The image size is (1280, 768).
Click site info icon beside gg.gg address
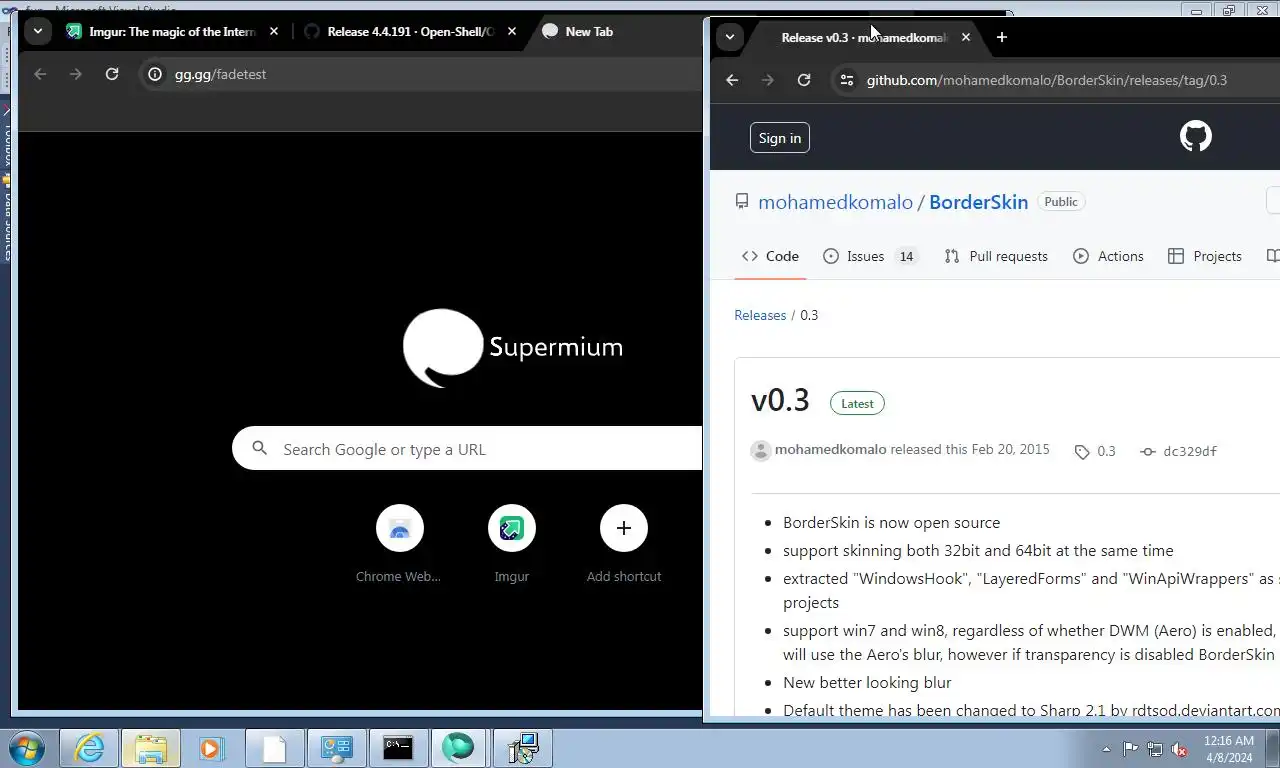click(x=155, y=74)
